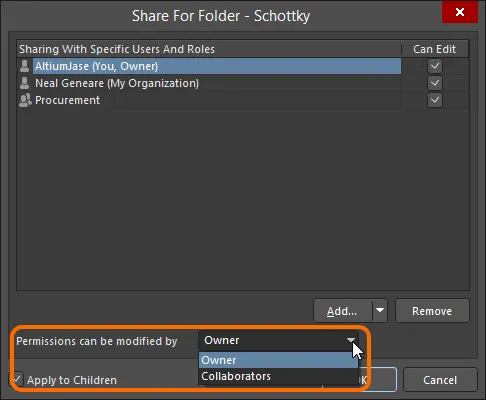Select the AltiumJase (You, Owner) row
The width and height of the screenshot is (486, 400).
tap(217, 66)
